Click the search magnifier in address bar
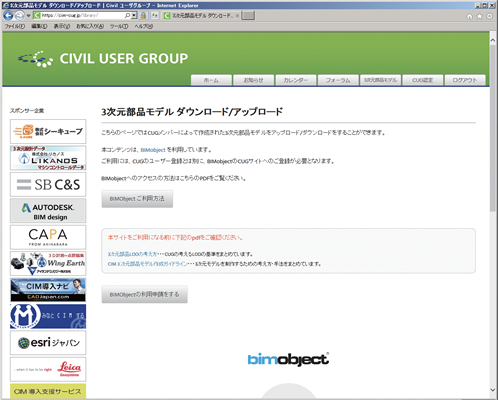Image resolution: width=498 pixels, height=400 pixels. tap(127, 15)
